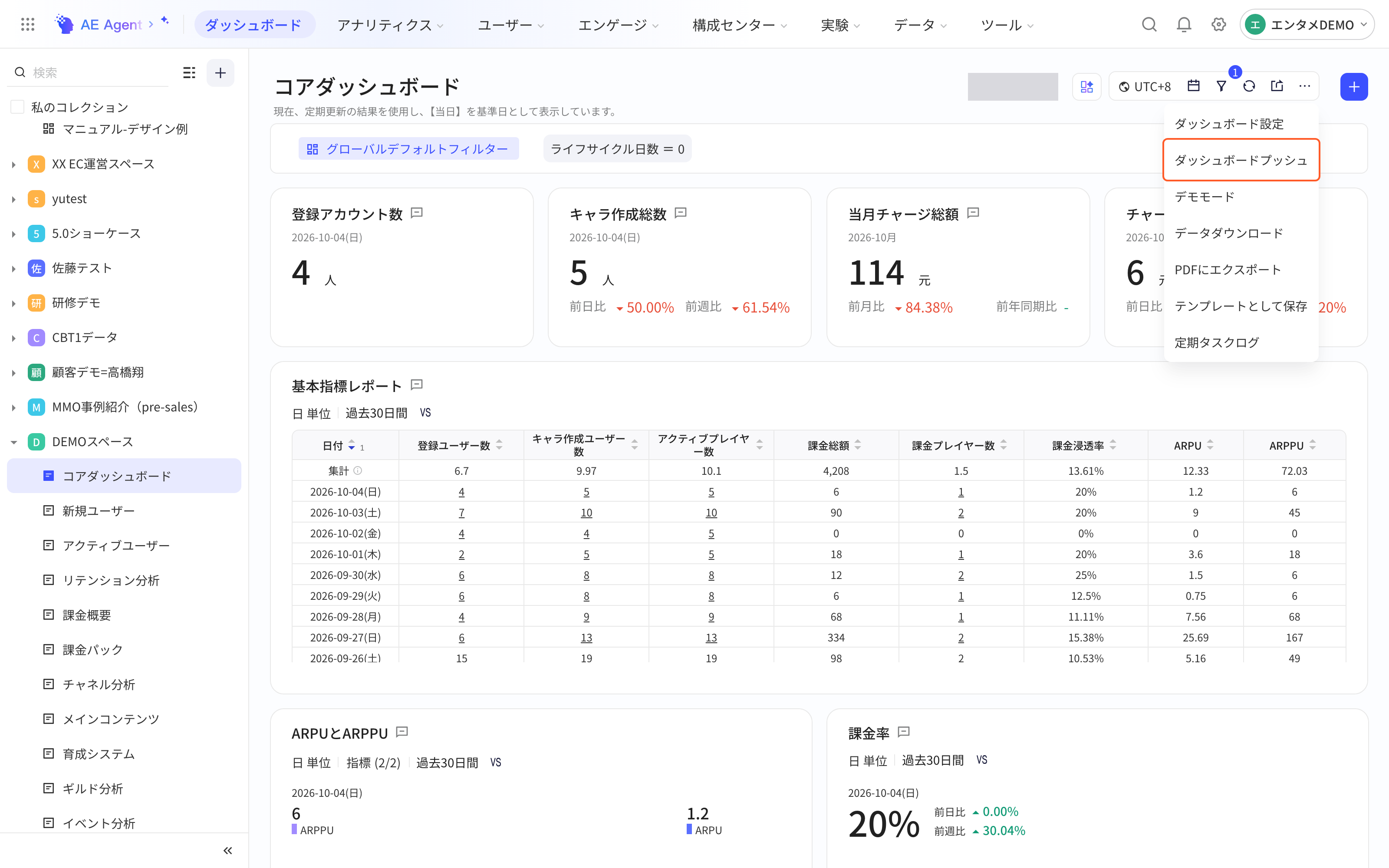
Task: Open the アナリティクス dropdown menu
Action: coord(390,25)
